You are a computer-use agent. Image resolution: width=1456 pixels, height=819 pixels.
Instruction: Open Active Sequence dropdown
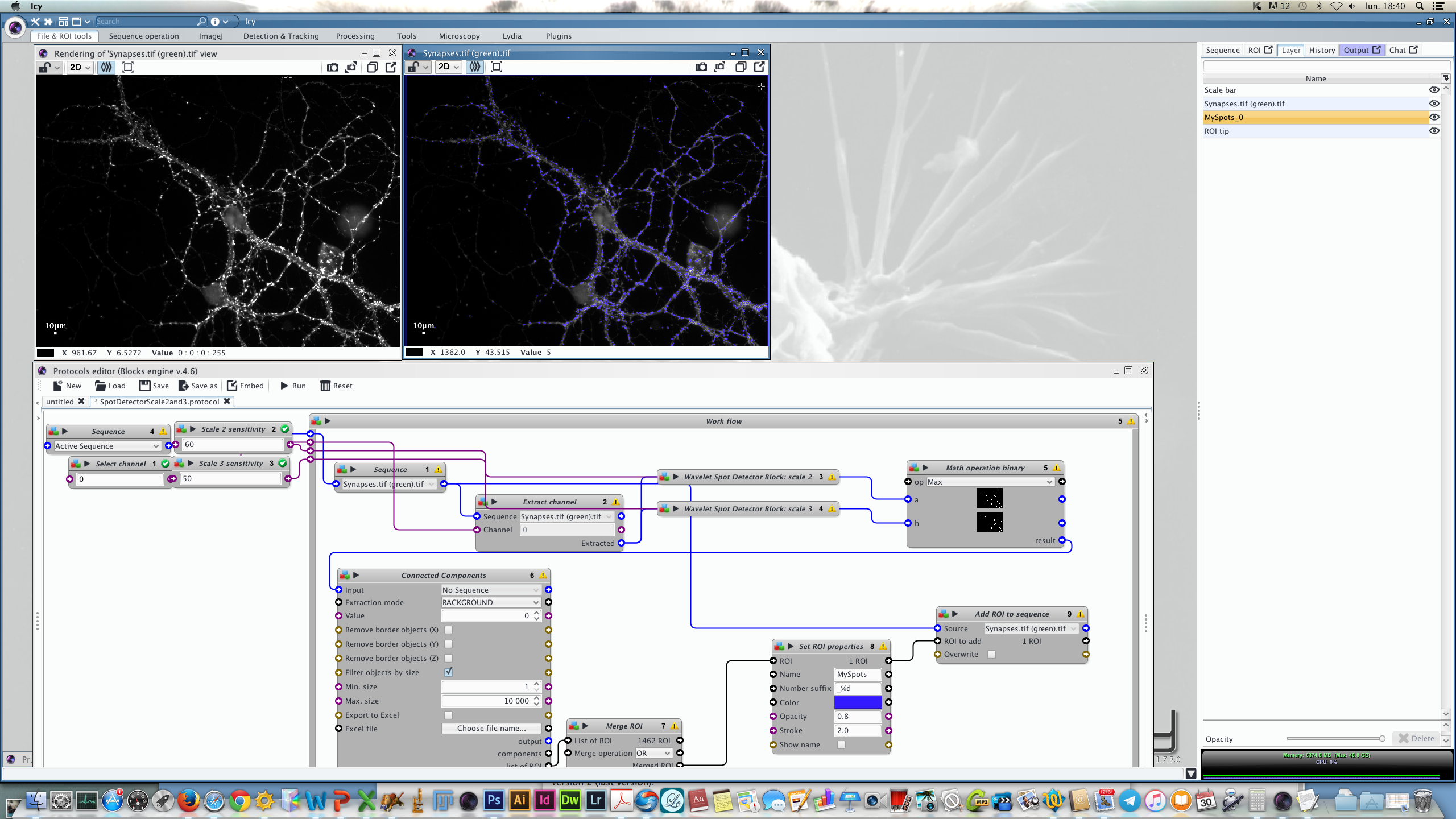[107, 446]
